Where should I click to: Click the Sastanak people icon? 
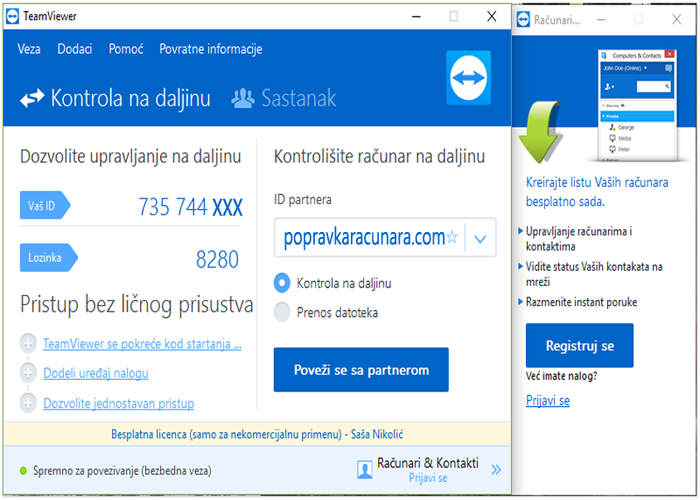(x=243, y=98)
